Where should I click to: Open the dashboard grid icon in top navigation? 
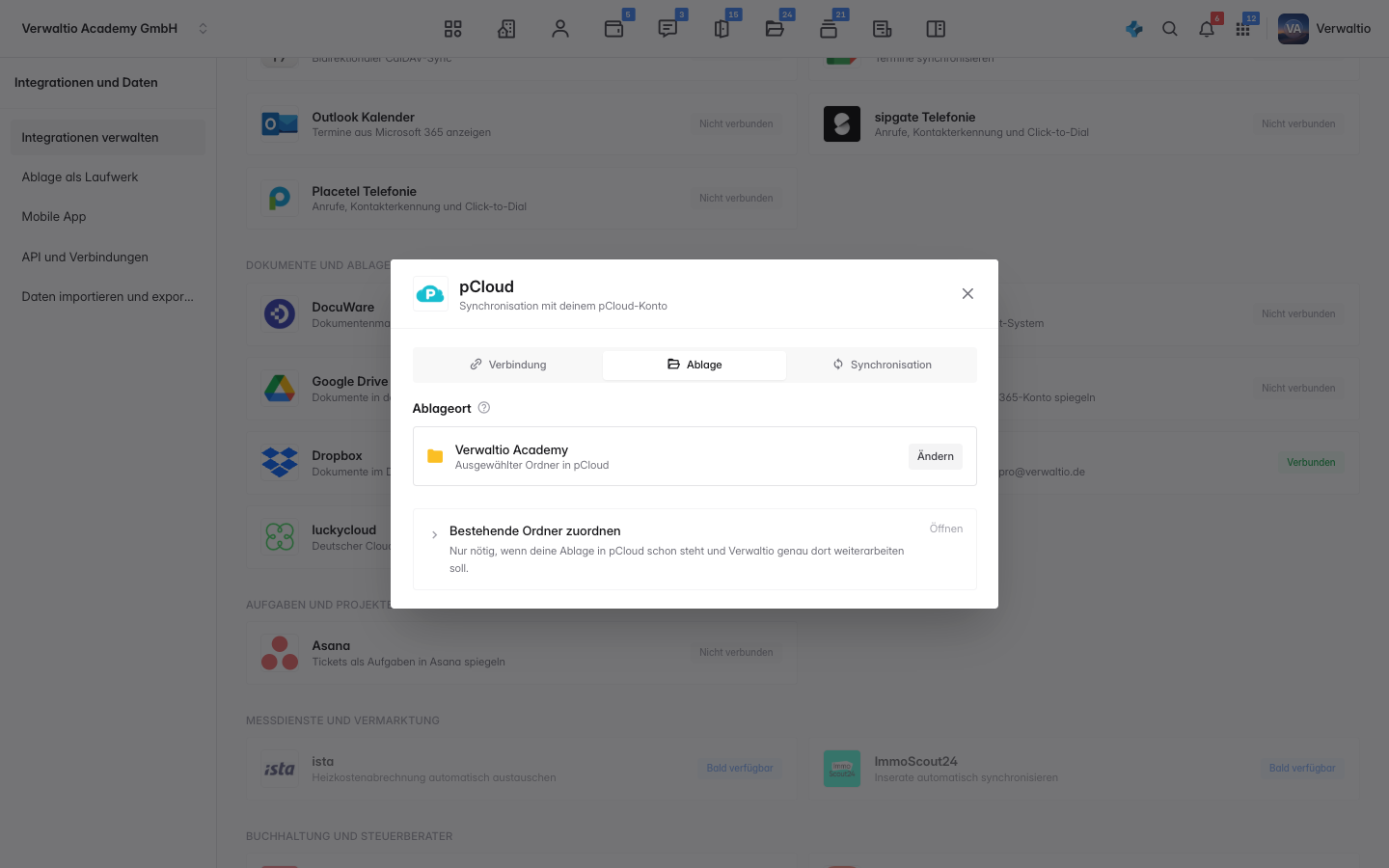tap(453, 29)
